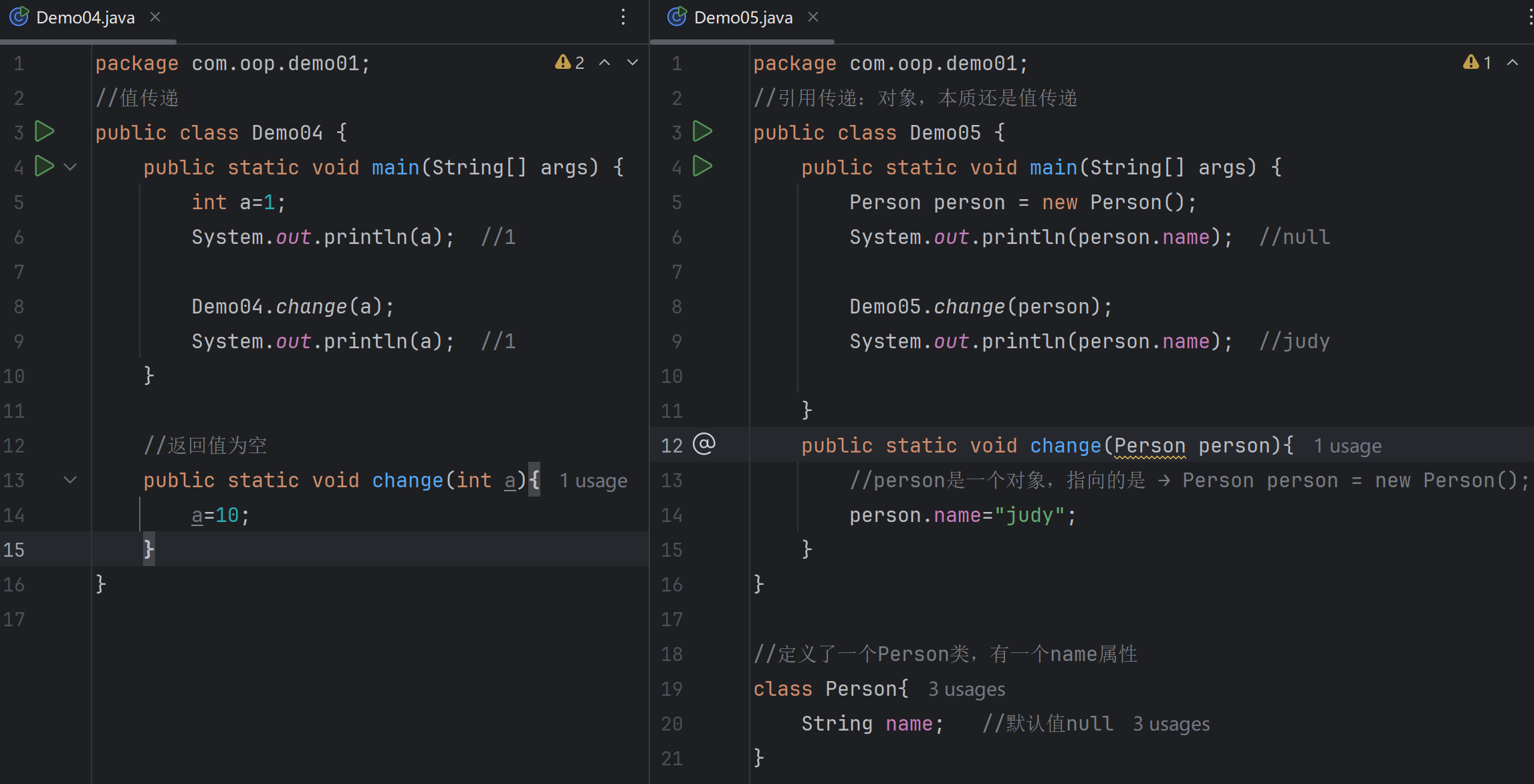Click the @ gutter icon at line 12

[x=703, y=444]
